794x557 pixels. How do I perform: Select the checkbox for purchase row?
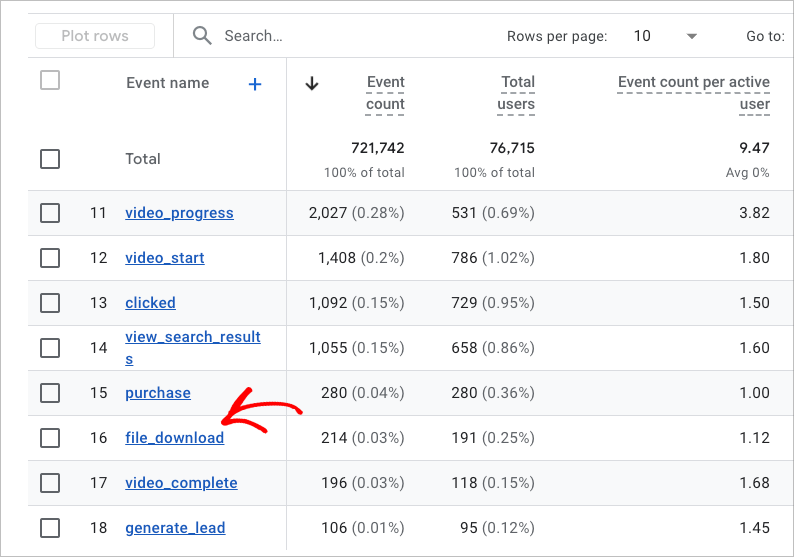click(x=50, y=393)
